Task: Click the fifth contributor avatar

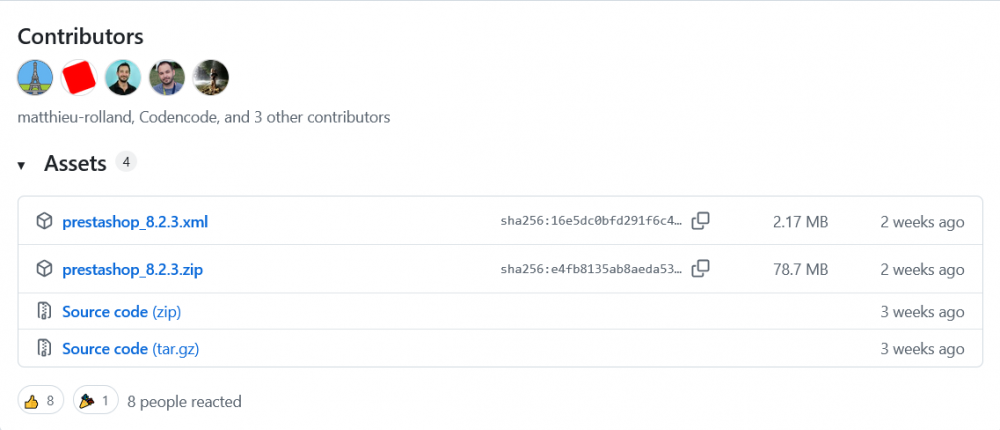Action: point(211,77)
